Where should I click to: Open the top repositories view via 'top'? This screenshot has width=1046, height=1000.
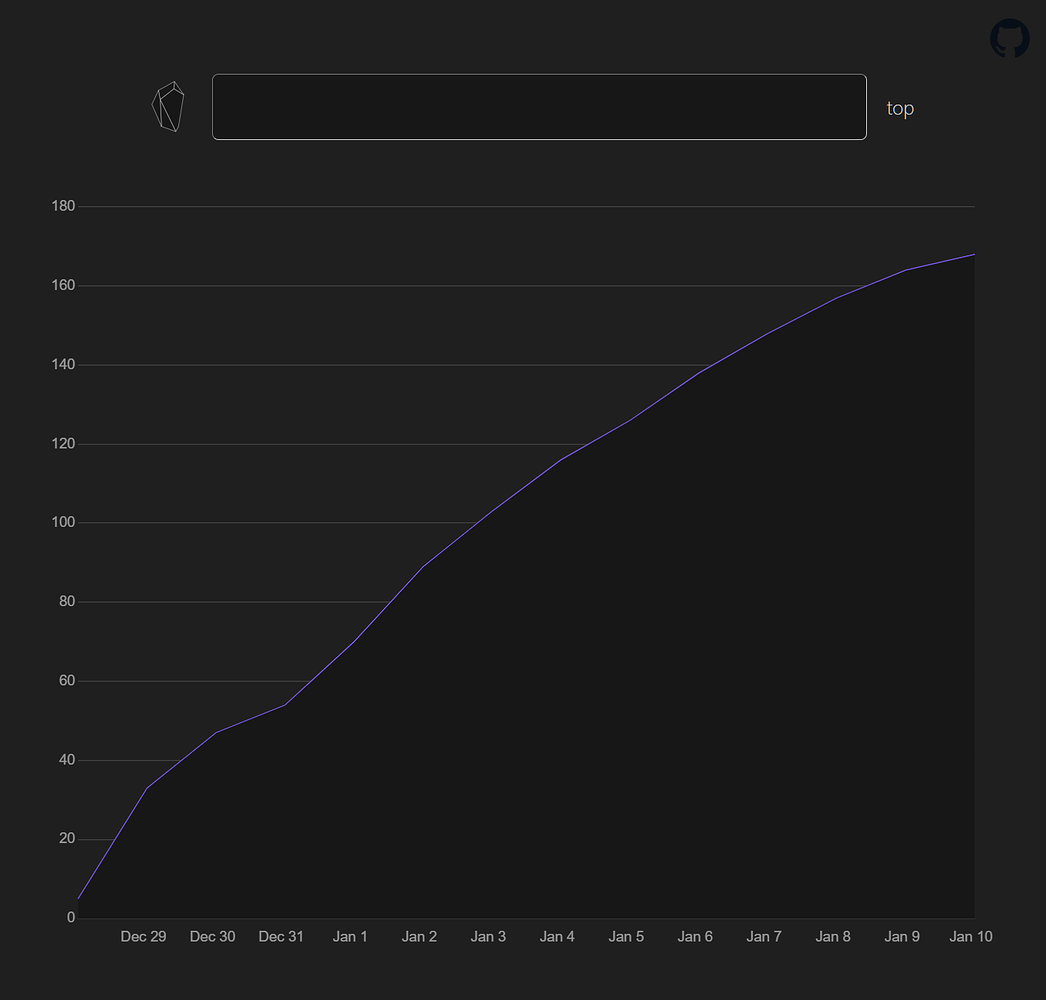pos(899,108)
